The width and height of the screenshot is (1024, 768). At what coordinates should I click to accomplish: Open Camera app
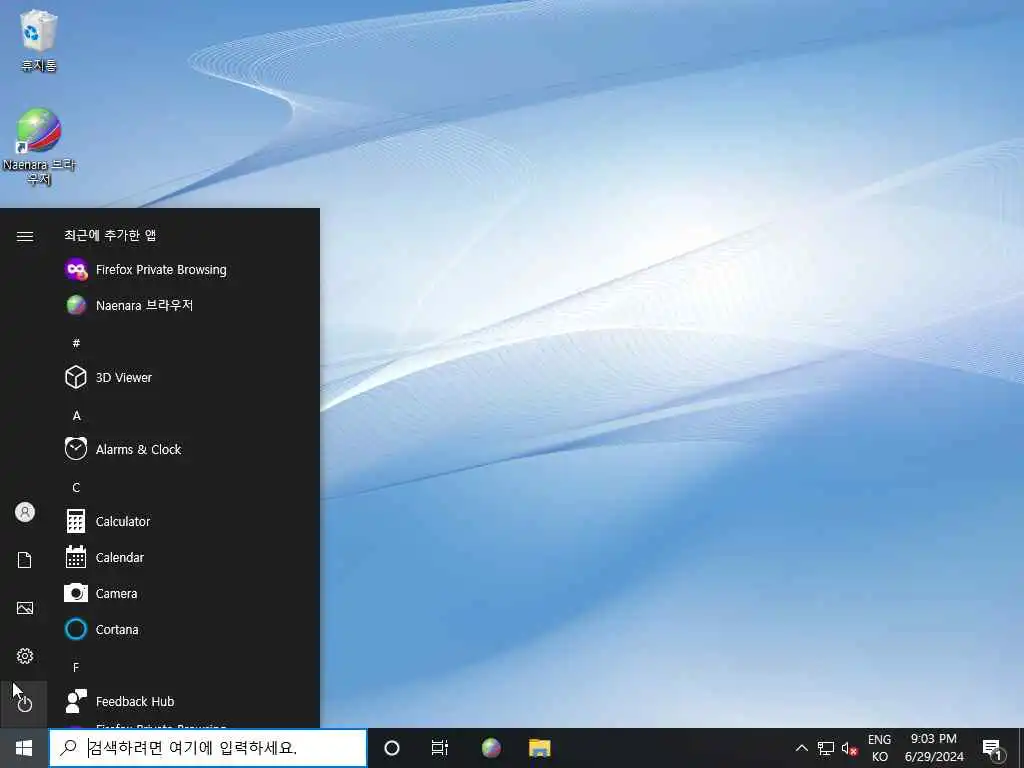pos(191,593)
